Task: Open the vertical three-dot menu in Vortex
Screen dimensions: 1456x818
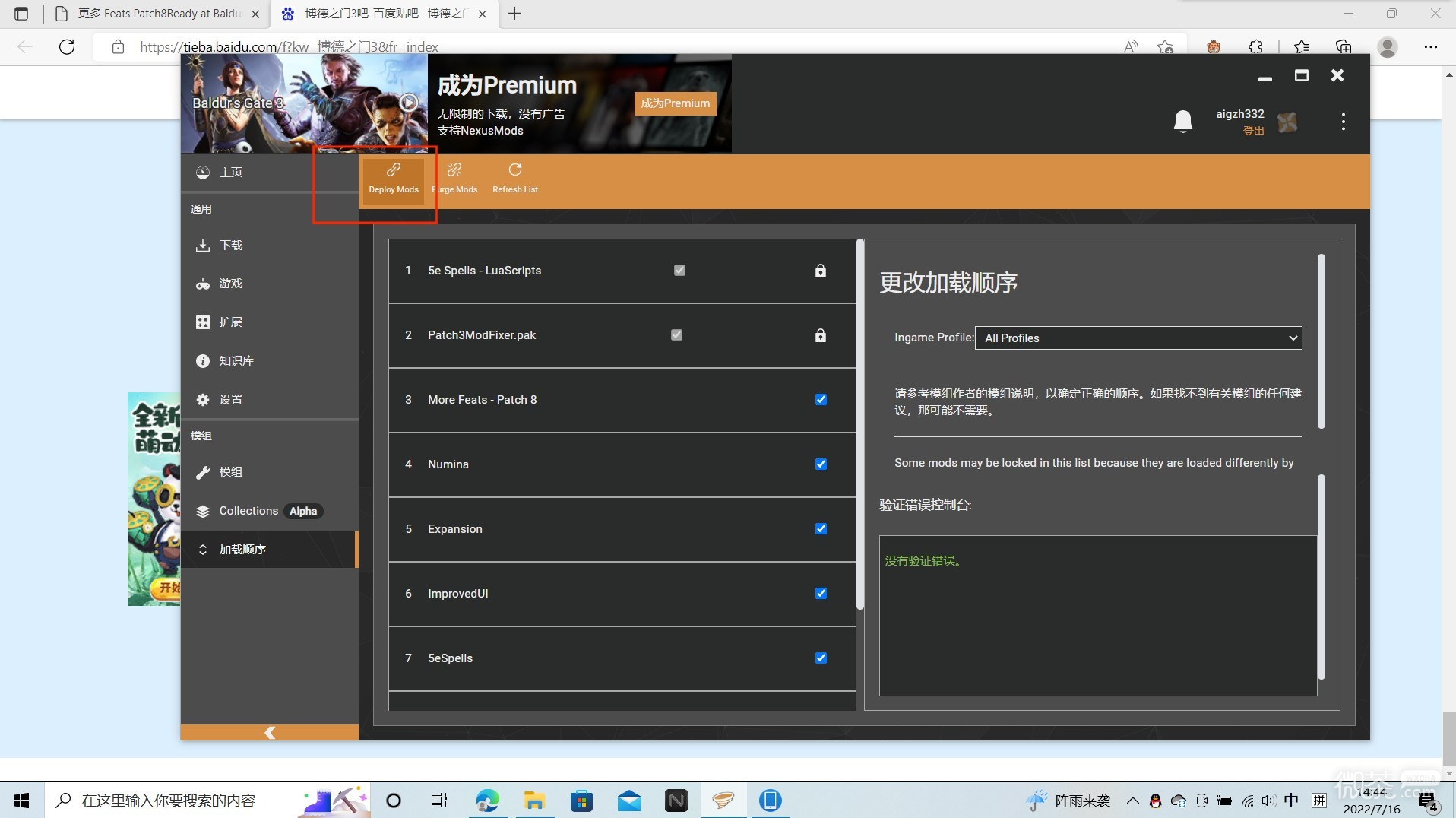Action: tap(1344, 122)
